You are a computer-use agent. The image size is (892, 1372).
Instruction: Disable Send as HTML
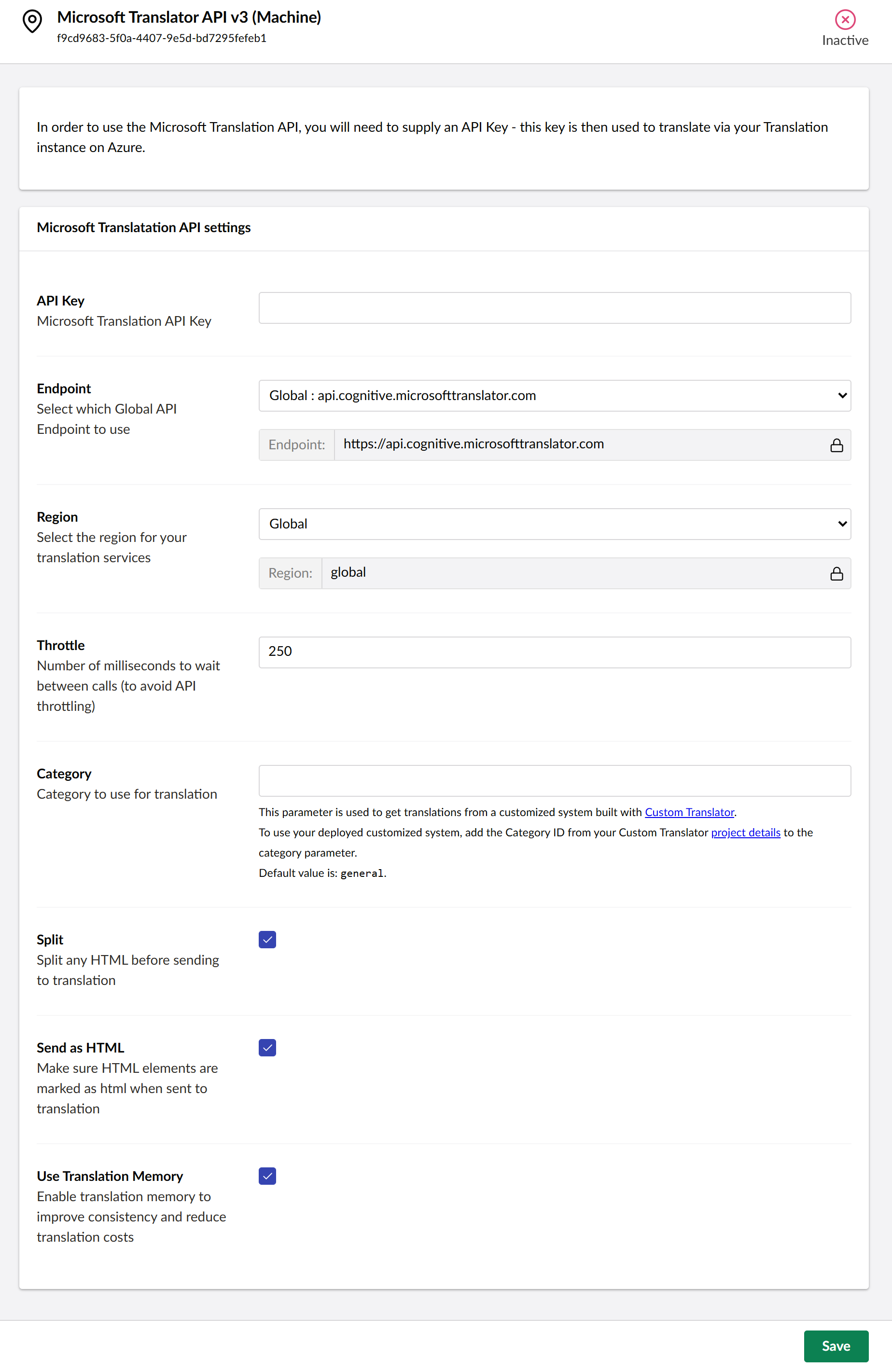click(x=267, y=1047)
